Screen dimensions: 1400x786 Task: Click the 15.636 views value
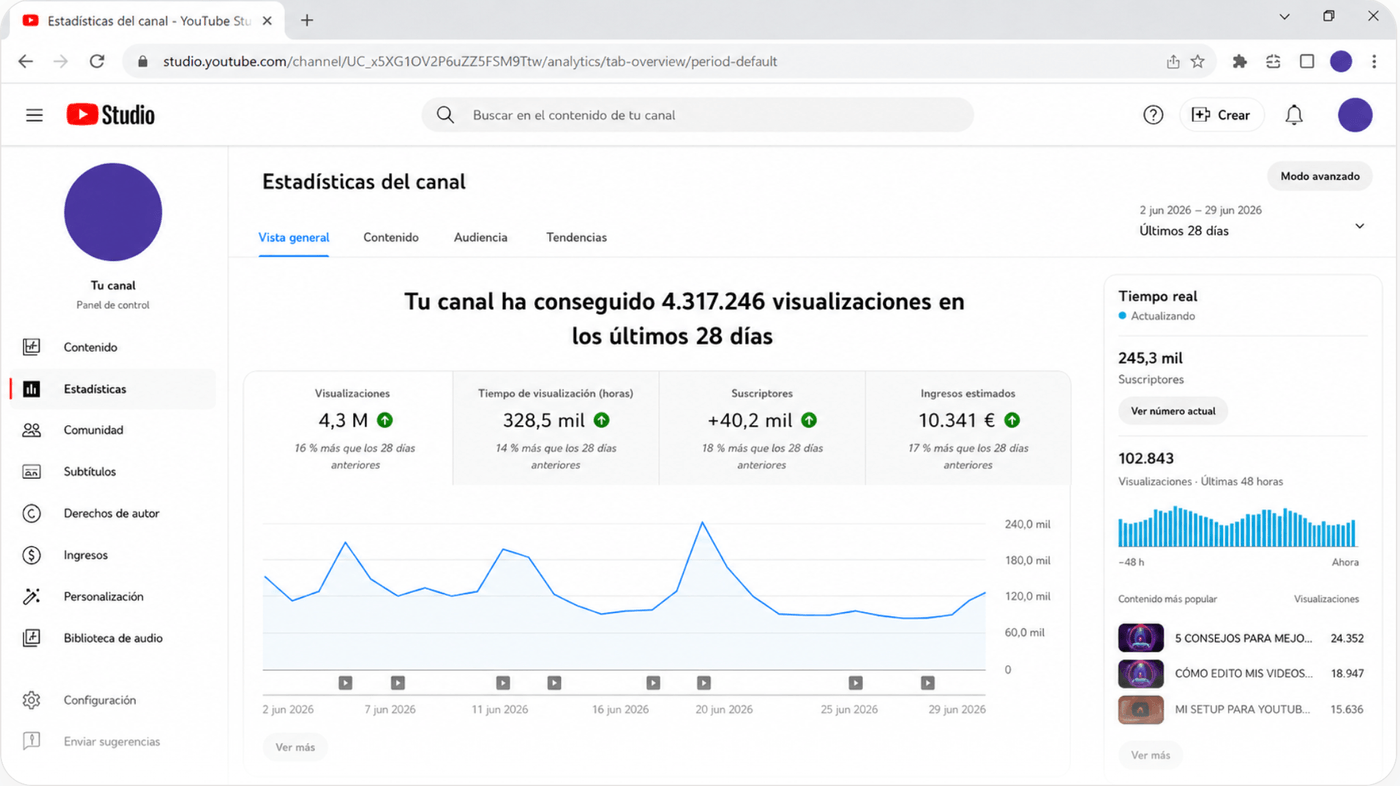point(1347,710)
